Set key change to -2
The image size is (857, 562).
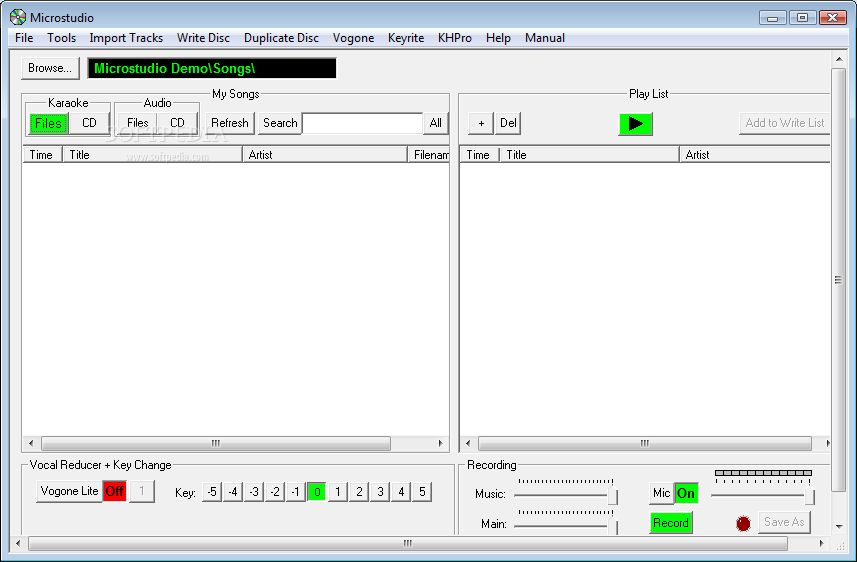tap(275, 492)
